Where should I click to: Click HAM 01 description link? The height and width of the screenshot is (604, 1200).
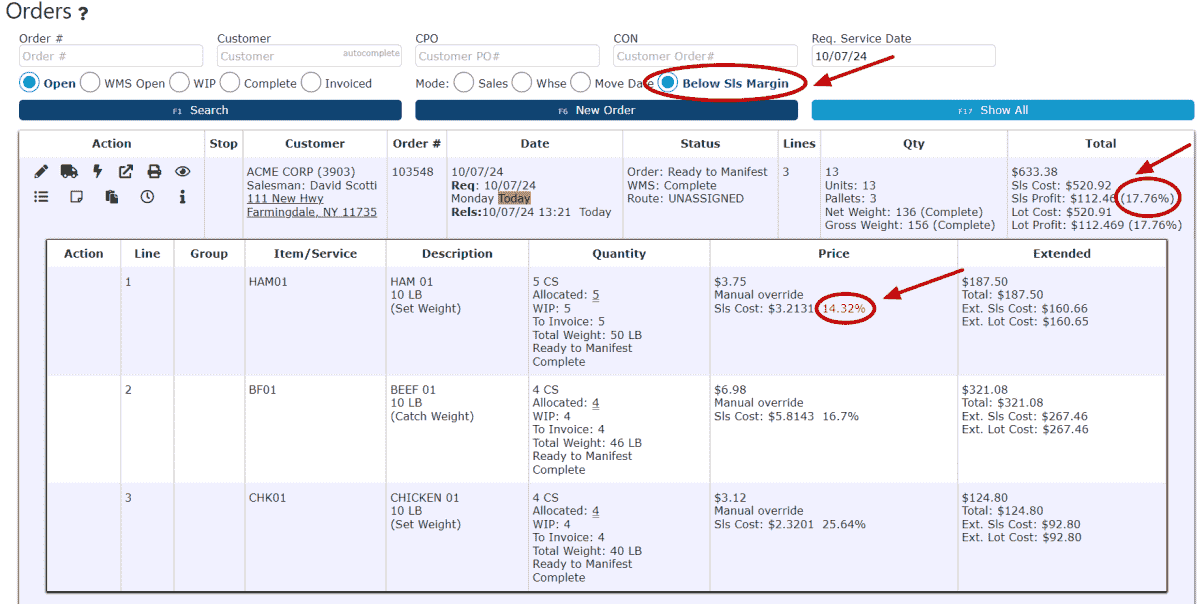412,282
